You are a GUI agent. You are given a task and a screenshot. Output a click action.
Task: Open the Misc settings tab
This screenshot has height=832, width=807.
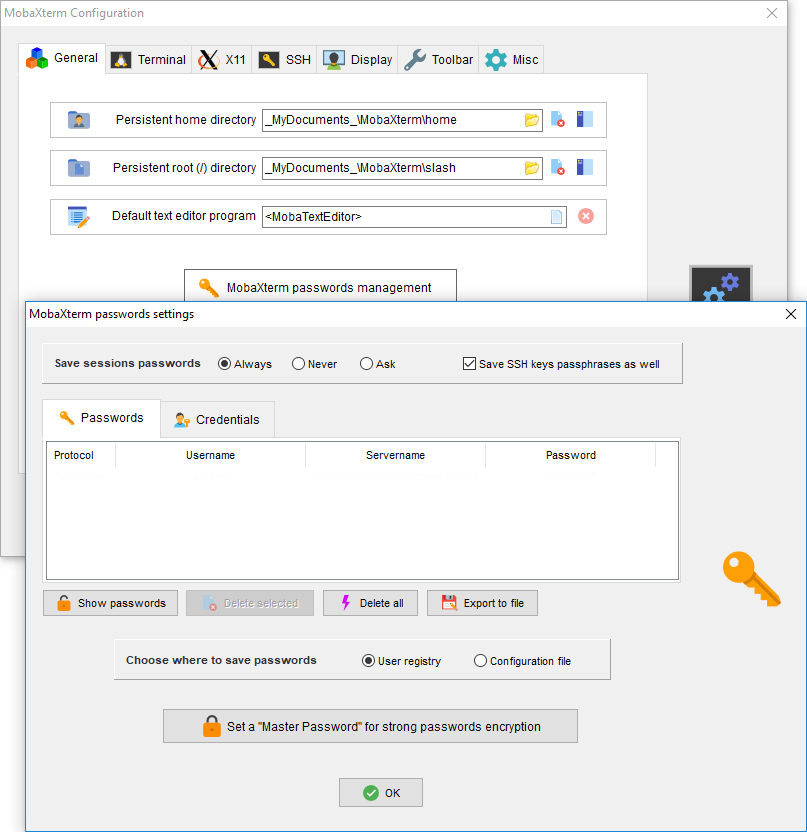(x=511, y=59)
